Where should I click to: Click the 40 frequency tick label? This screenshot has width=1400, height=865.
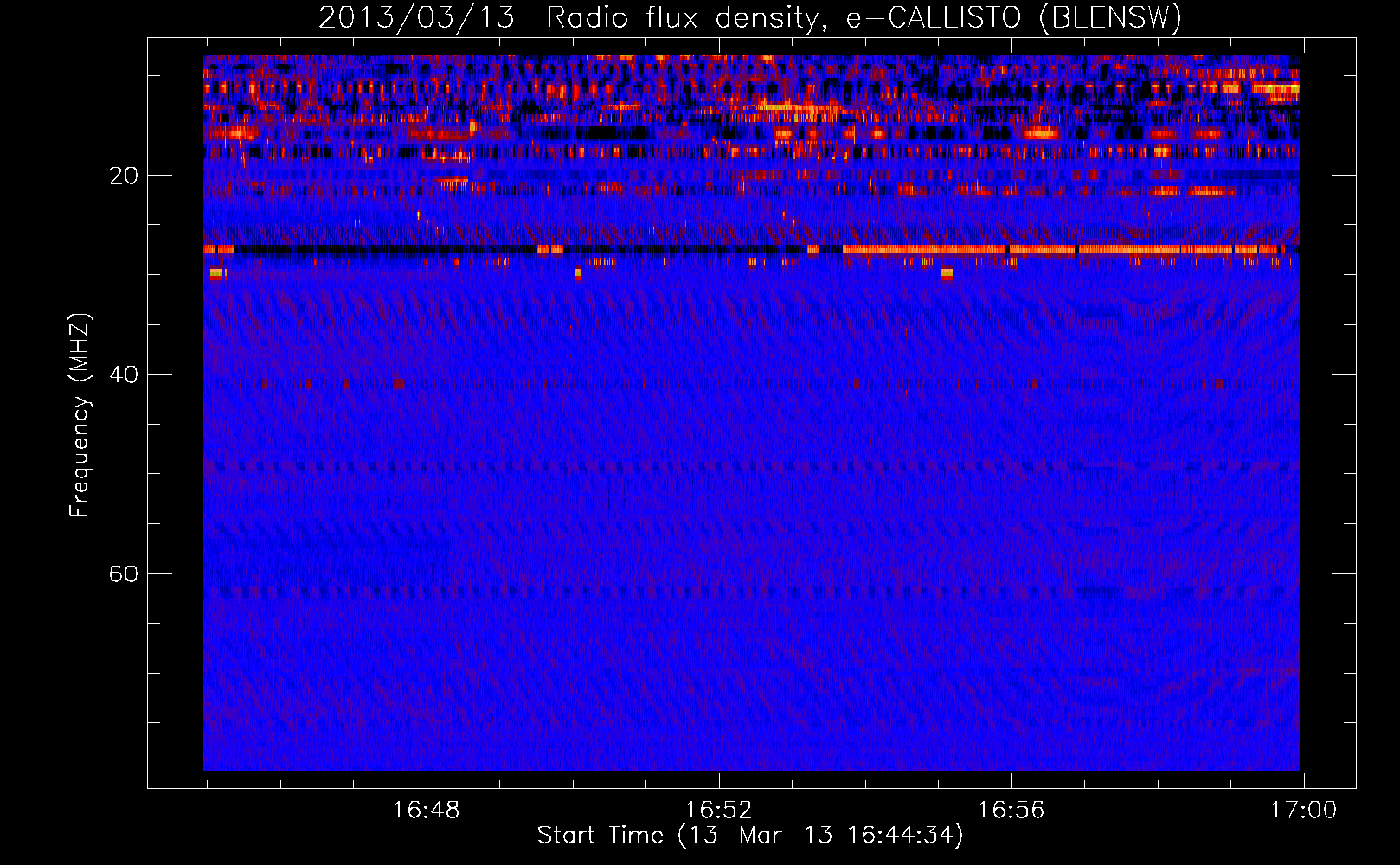coord(124,375)
